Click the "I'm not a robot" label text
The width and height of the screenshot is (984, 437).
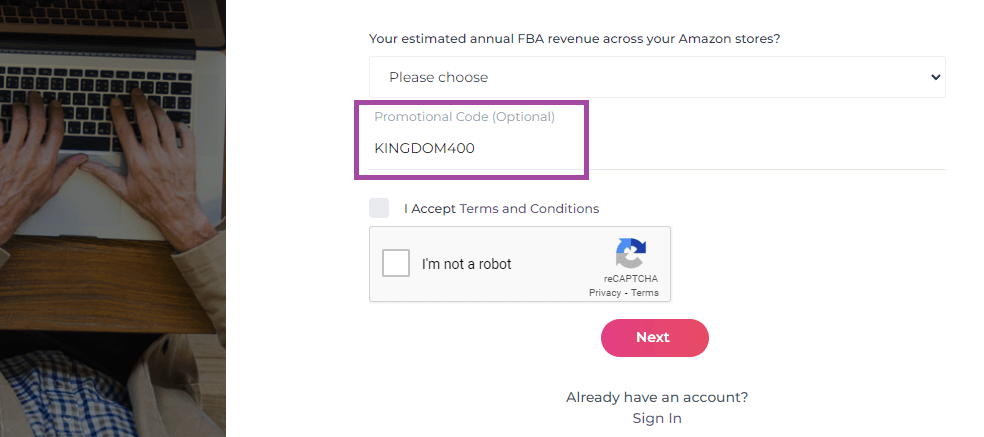(x=466, y=264)
